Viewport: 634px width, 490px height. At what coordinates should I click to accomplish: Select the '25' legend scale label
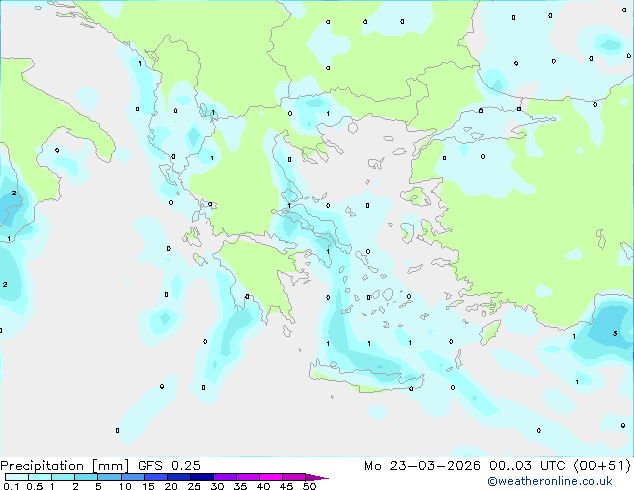(194, 486)
